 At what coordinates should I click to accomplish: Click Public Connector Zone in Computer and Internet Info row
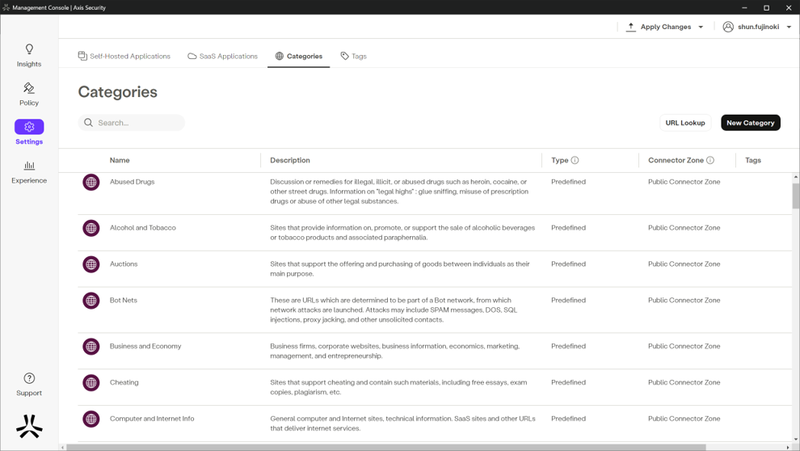click(684, 418)
